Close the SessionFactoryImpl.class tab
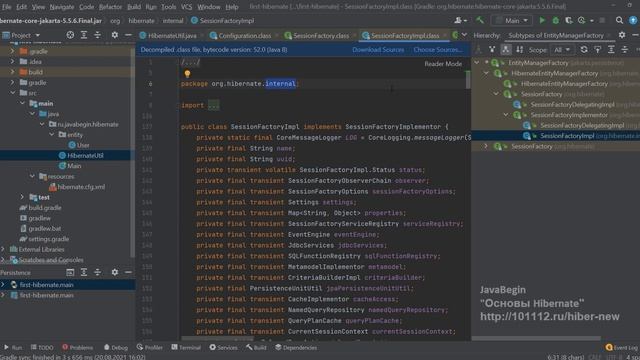Screen dimensions: 640x360 tap(445, 36)
